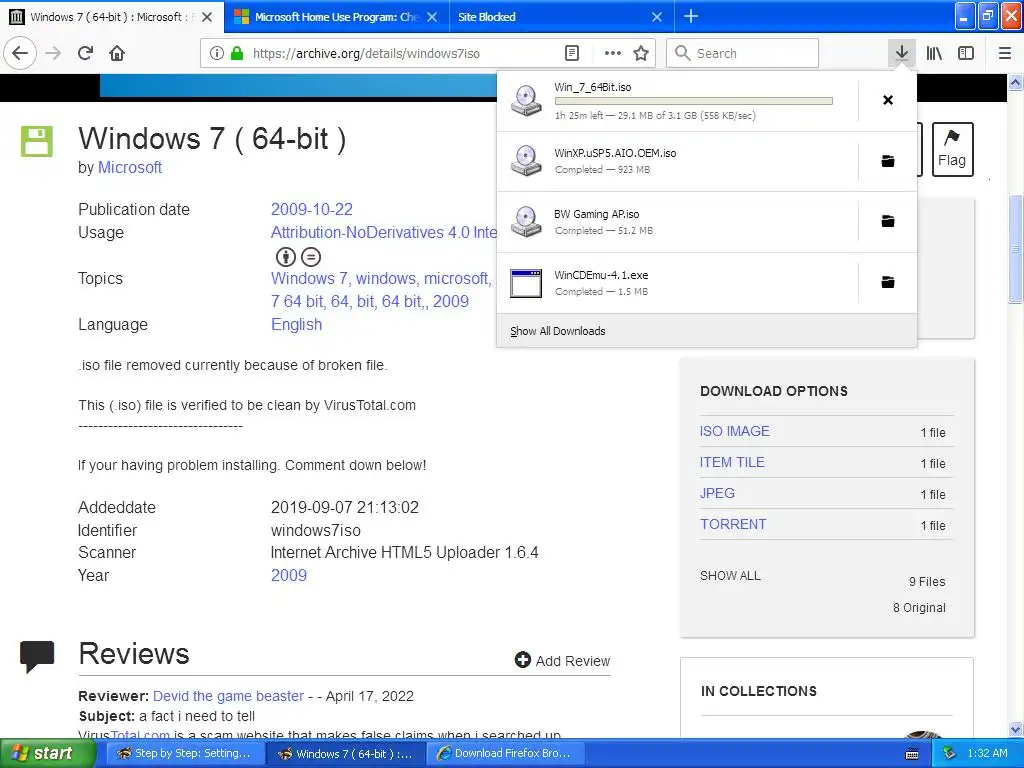
Task: Click the system tray icon beside the clock
Action: click(x=950, y=754)
